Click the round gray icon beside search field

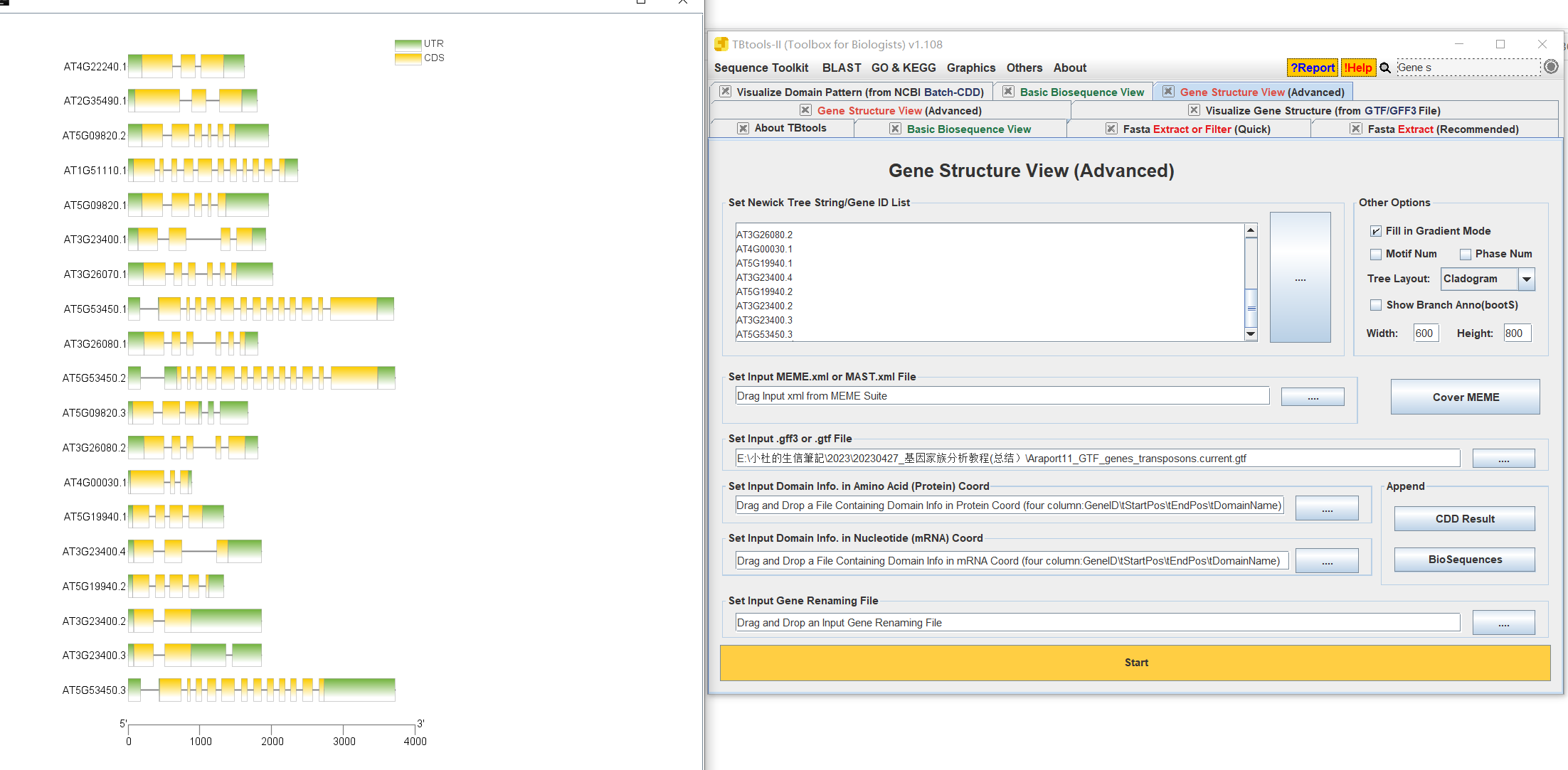click(x=1551, y=67)
